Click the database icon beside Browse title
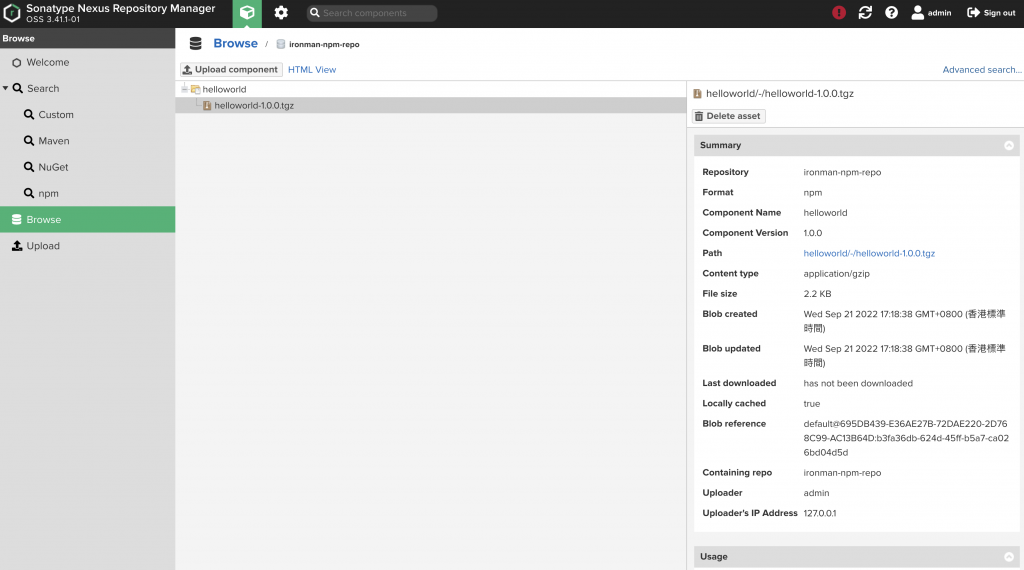The image size is (1024, 570). pos(195,44)
